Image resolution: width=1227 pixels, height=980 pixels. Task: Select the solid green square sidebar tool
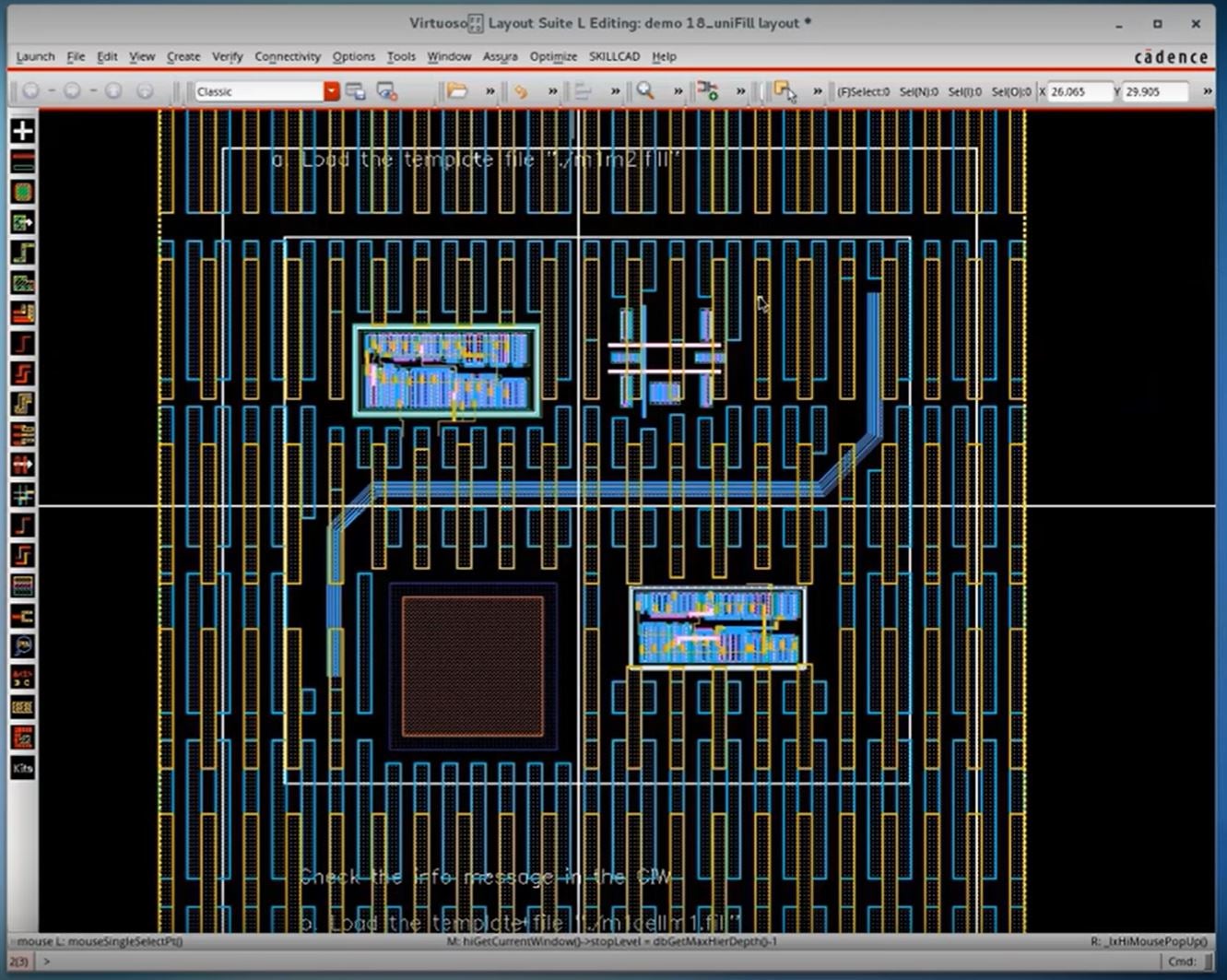(23, 192)
